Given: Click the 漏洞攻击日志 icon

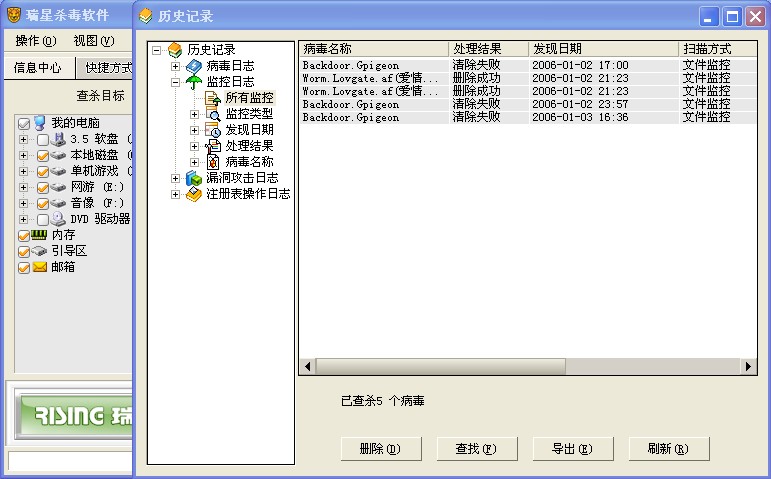Looking at the screenshot, I should [x=194, y=178].
